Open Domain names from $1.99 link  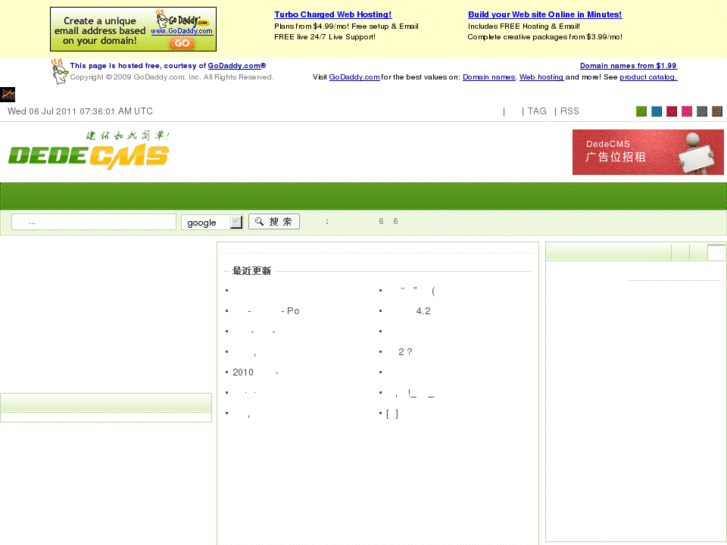(x=628, y=65)
